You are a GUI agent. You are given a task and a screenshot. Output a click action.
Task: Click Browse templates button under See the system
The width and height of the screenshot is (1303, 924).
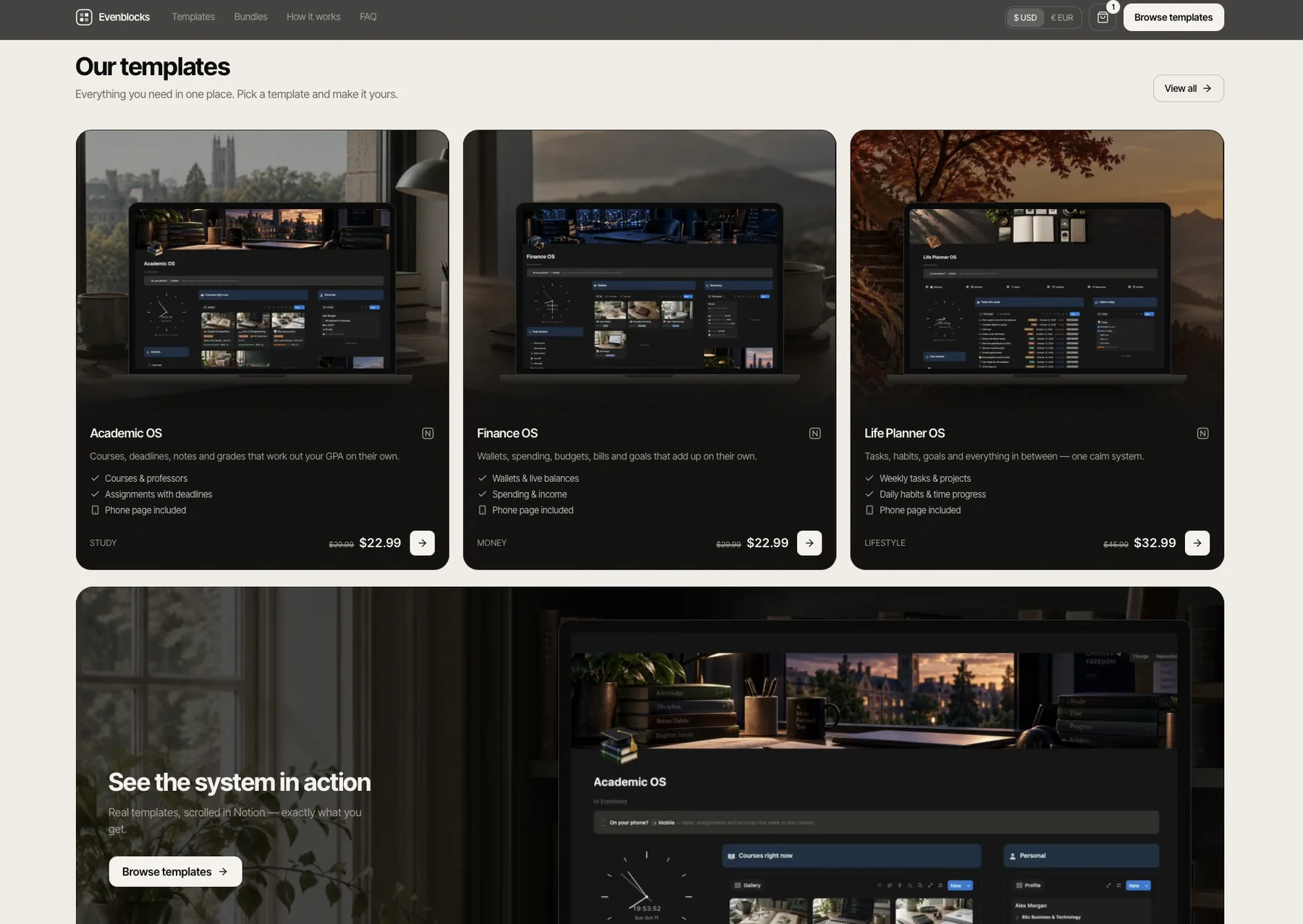(x=175, y=872)
